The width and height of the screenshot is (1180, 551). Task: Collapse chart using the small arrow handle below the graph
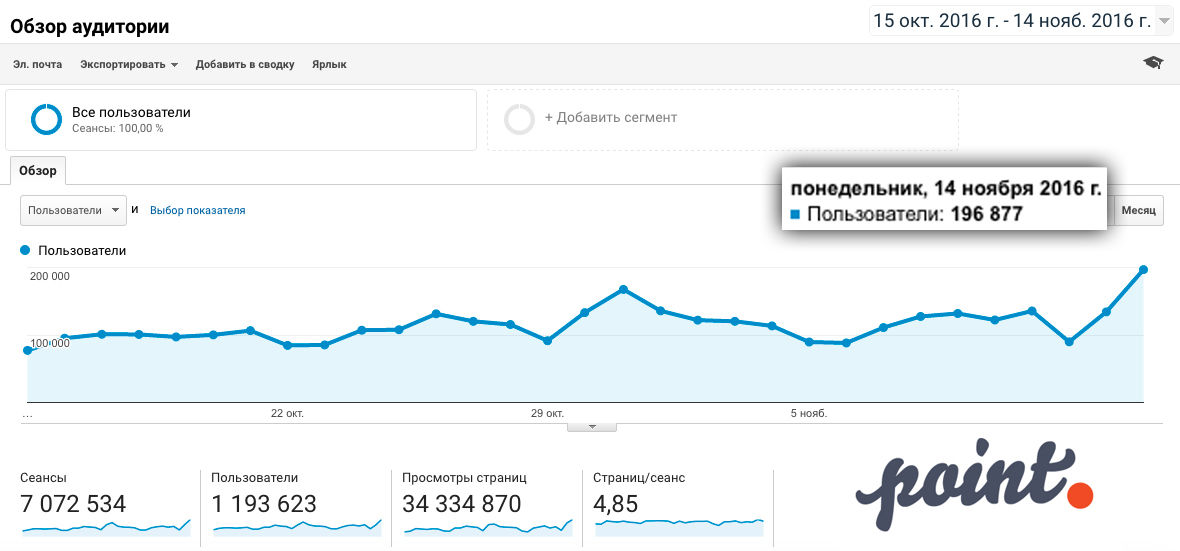pos(592,426)
